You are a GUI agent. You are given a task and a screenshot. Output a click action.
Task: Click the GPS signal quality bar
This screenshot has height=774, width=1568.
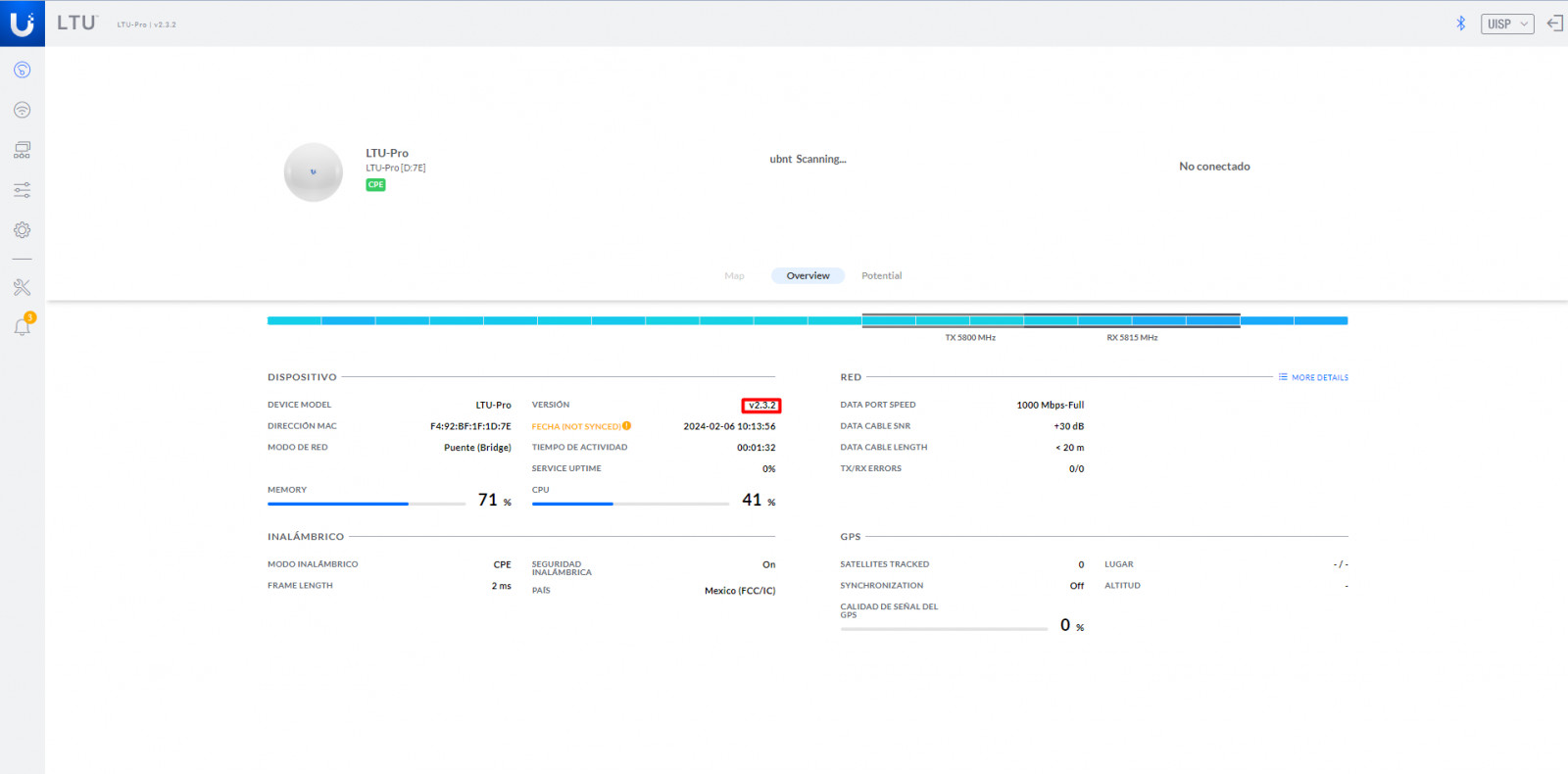[944, 629]
